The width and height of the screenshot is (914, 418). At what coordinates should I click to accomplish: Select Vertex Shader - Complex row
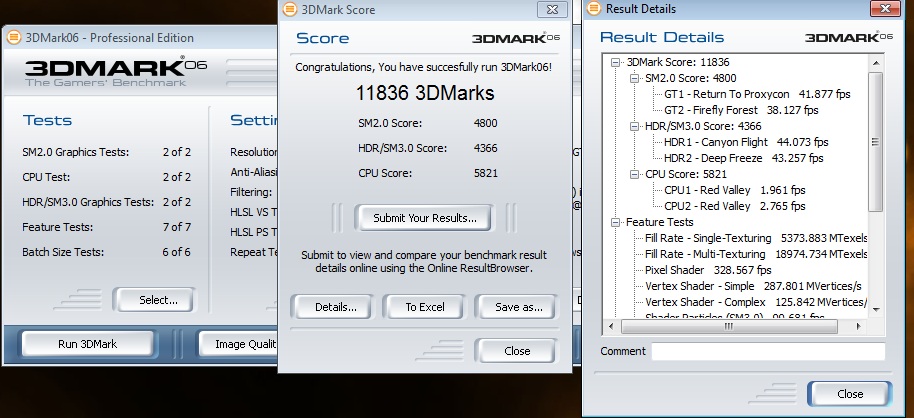[756, 302]
